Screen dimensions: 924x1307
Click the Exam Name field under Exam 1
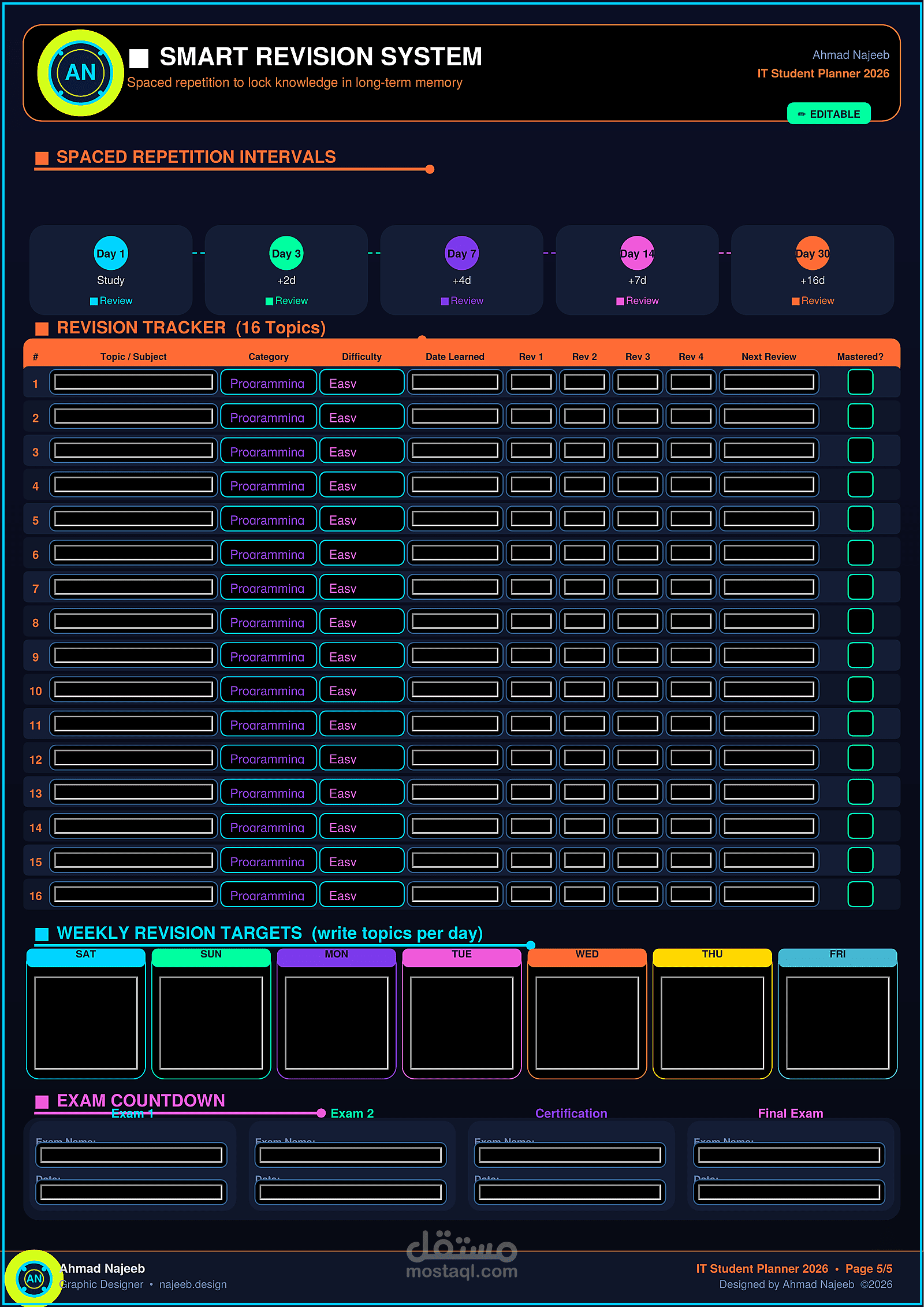132,1155
